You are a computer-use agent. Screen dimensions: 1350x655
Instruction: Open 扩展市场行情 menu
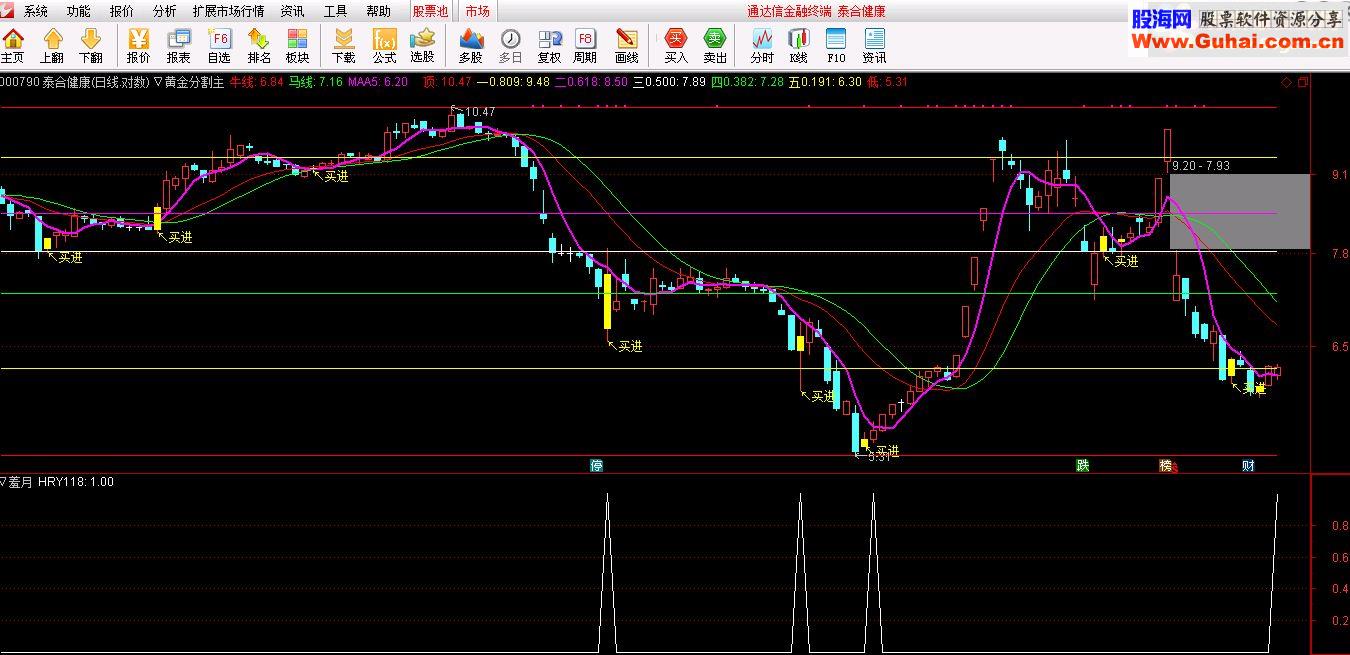point(229,11)
